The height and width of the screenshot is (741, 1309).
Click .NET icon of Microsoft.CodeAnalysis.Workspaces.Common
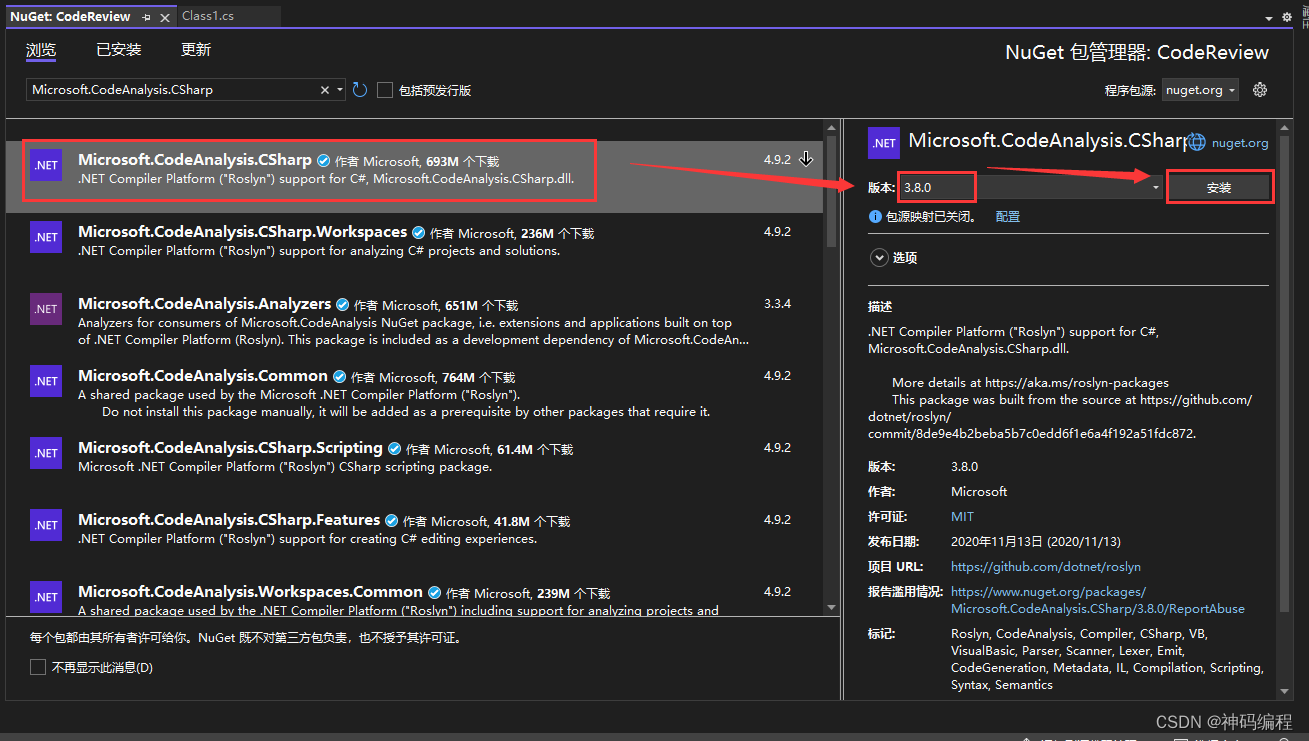click(x=46, y=597)
